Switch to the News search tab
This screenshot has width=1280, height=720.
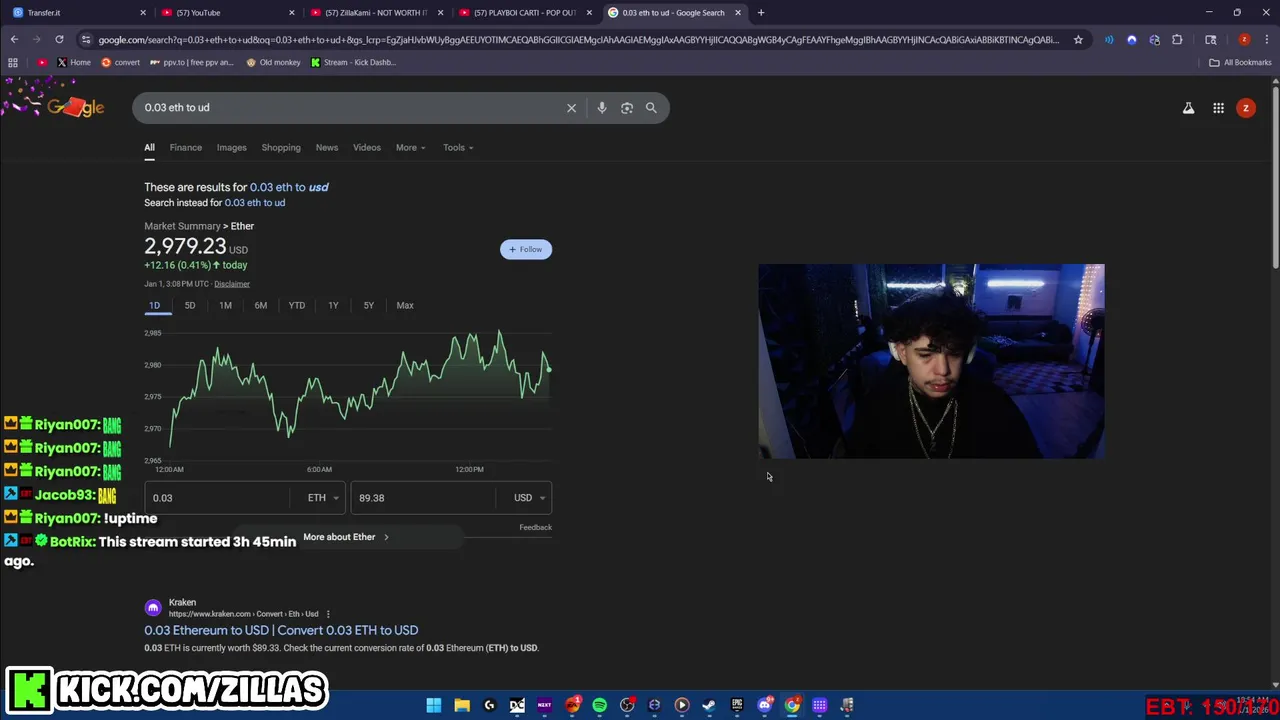[327, 148]
